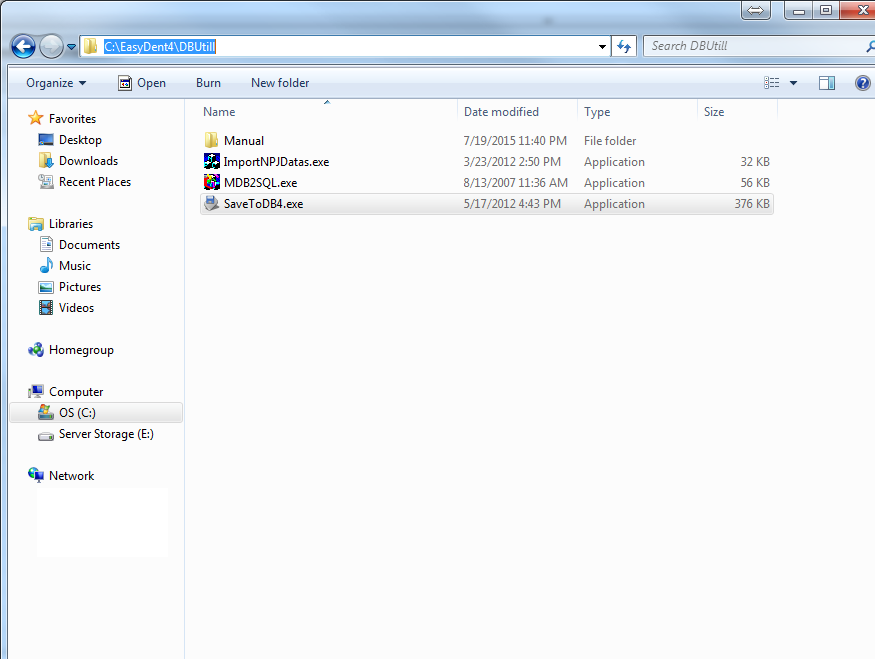Click the Downloads folder icon
Image resolution: width=875 pixels, height=659 pixels.
click(46, 160)
